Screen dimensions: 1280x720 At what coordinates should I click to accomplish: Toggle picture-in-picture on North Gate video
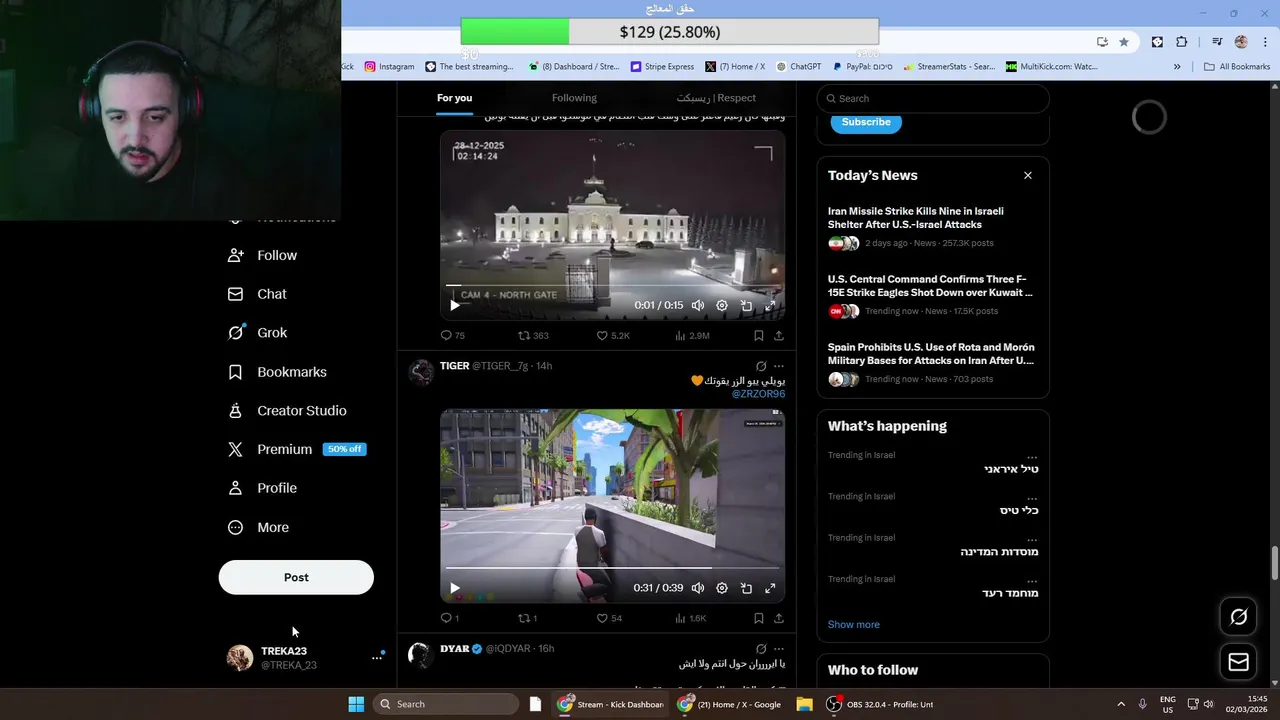pos(746,305)
